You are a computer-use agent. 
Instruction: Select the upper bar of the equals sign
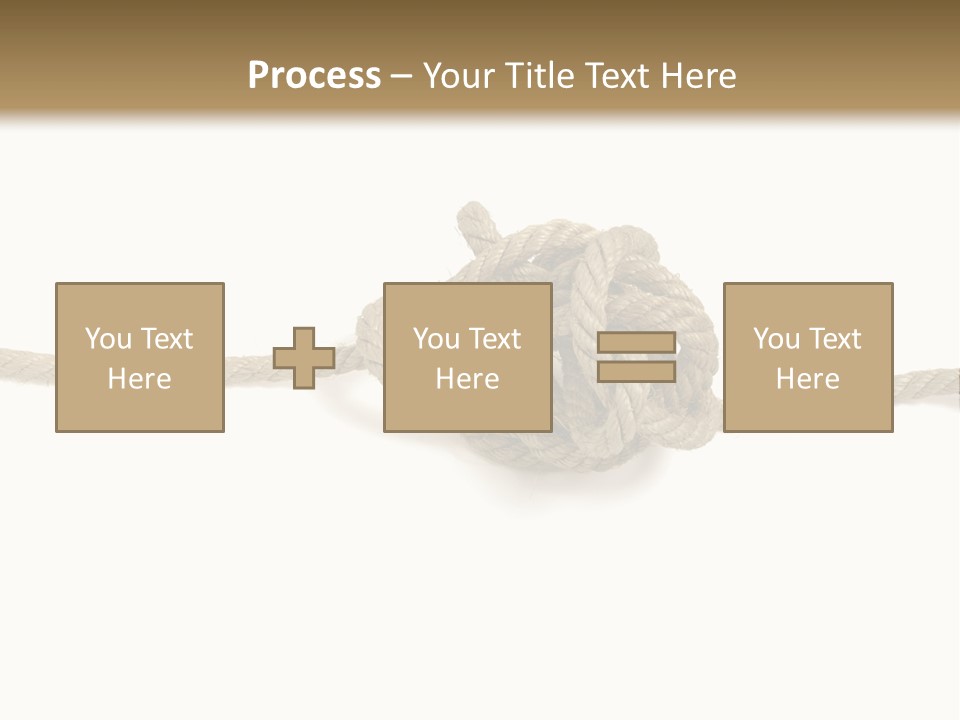click(636, 343)
